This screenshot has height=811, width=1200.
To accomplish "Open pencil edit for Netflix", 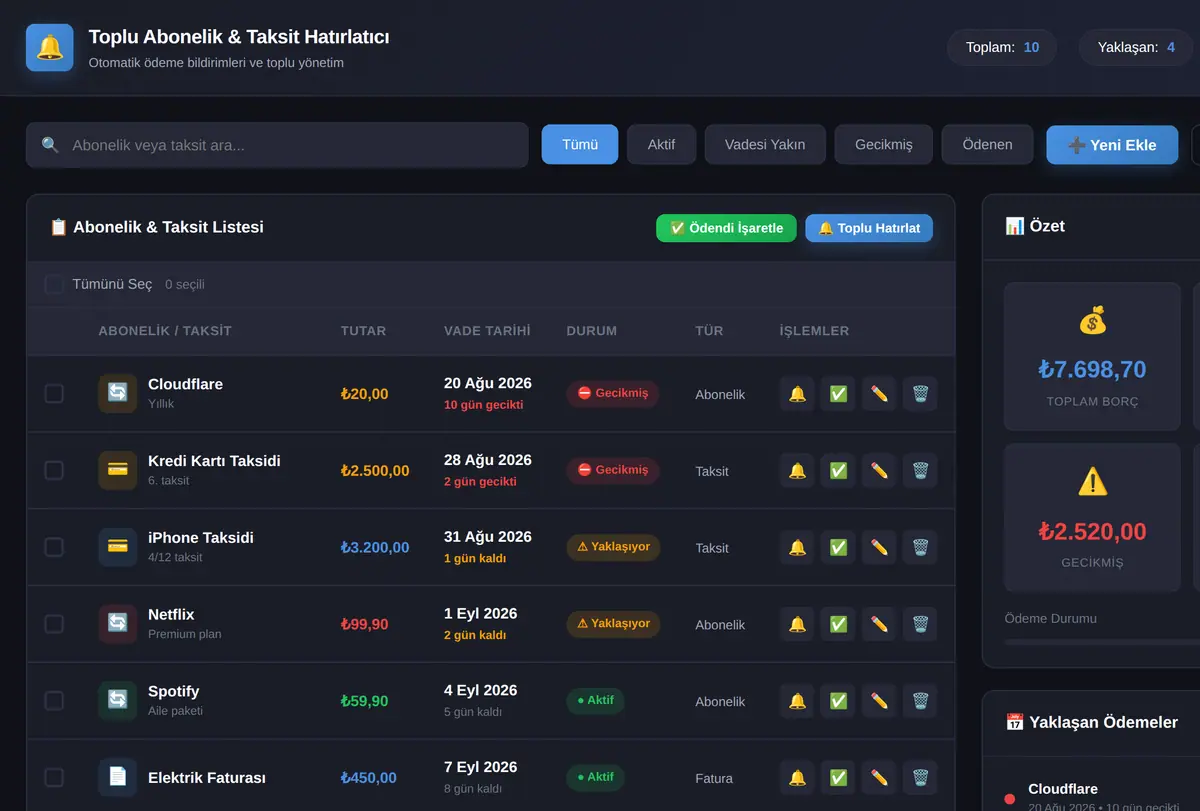I will (x=879, y=624).
